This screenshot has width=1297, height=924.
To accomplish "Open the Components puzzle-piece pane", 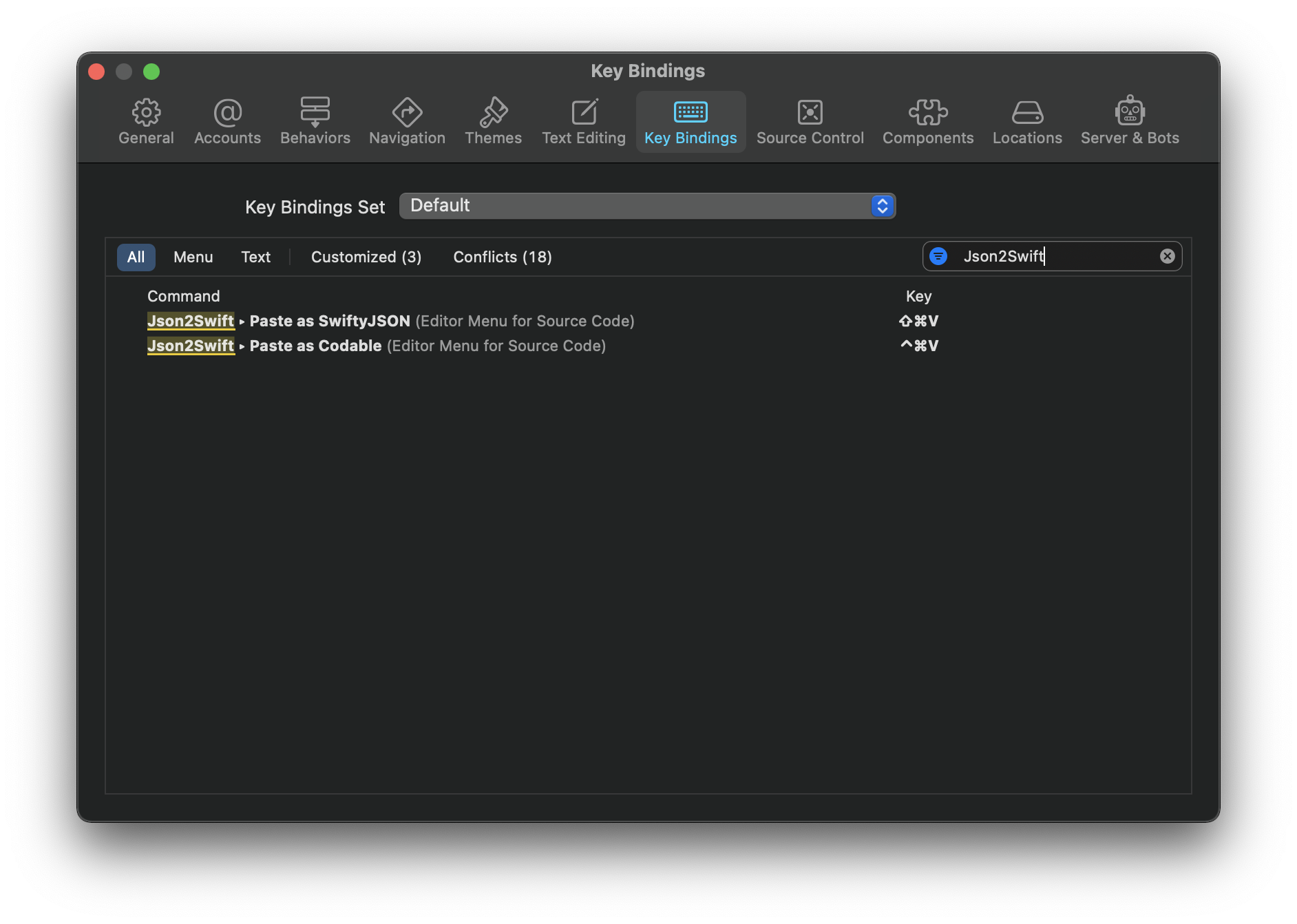I will (x=928, y=122).
